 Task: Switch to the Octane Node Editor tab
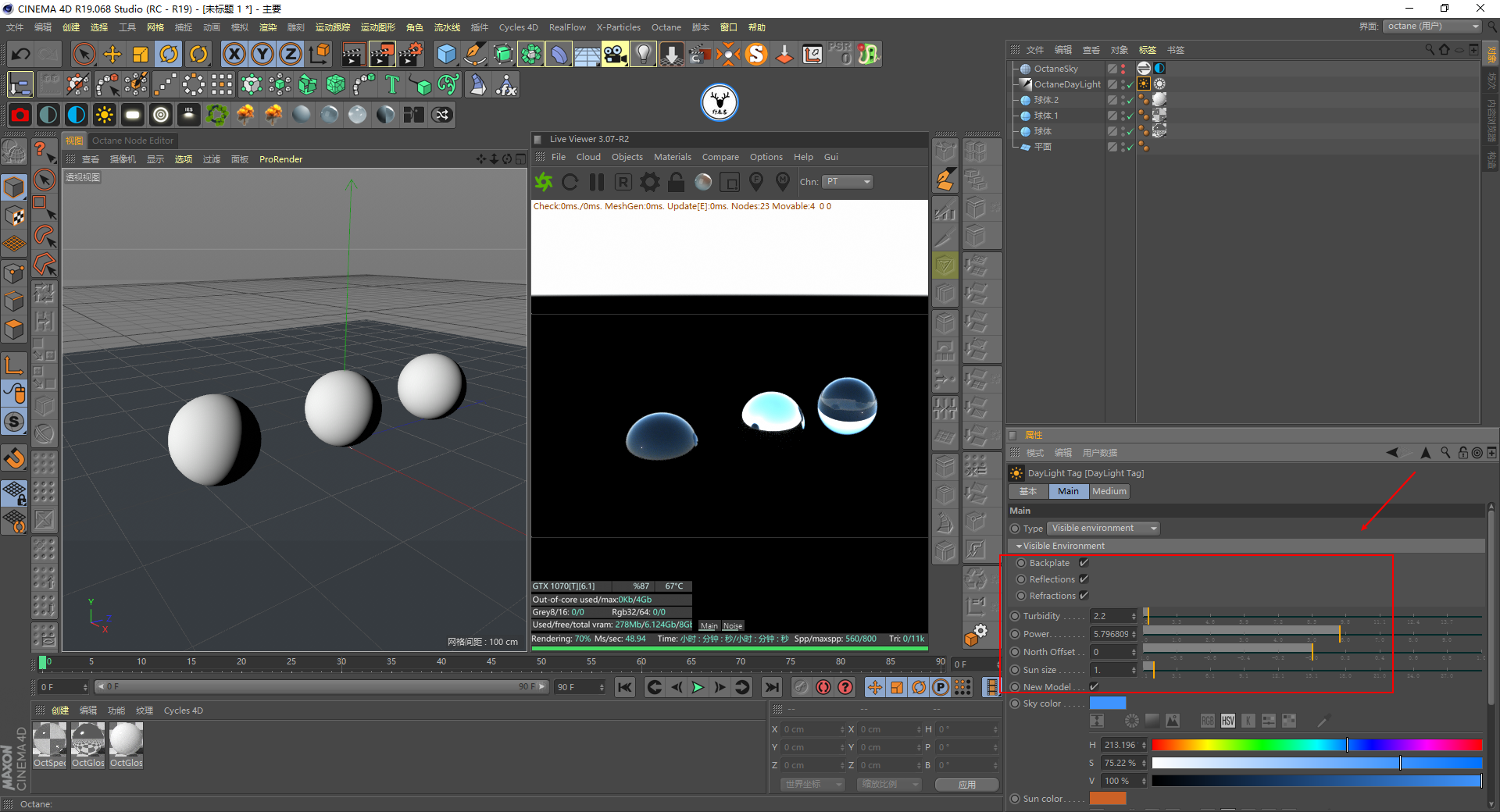(133, 141)
